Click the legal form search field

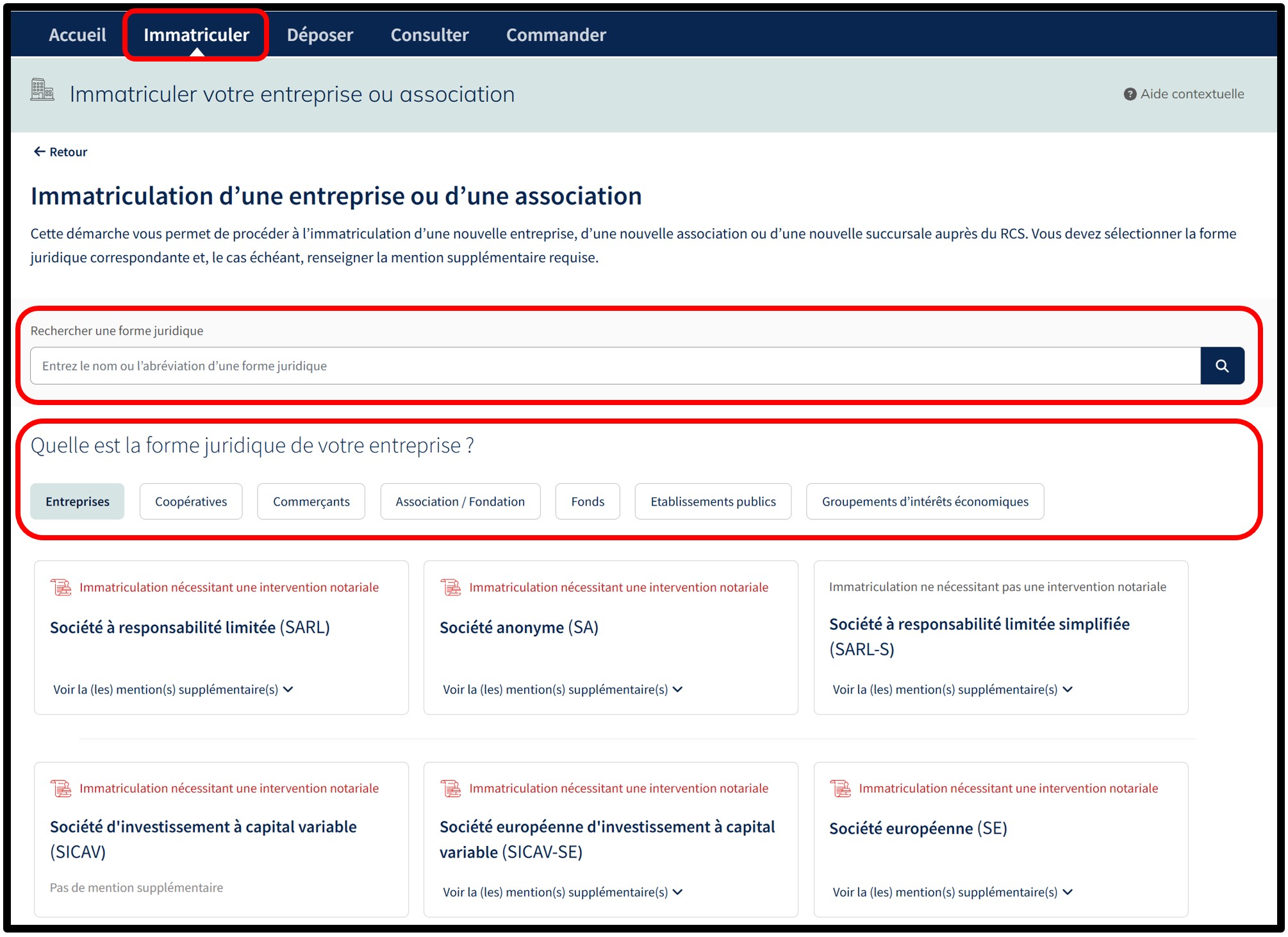614,366
